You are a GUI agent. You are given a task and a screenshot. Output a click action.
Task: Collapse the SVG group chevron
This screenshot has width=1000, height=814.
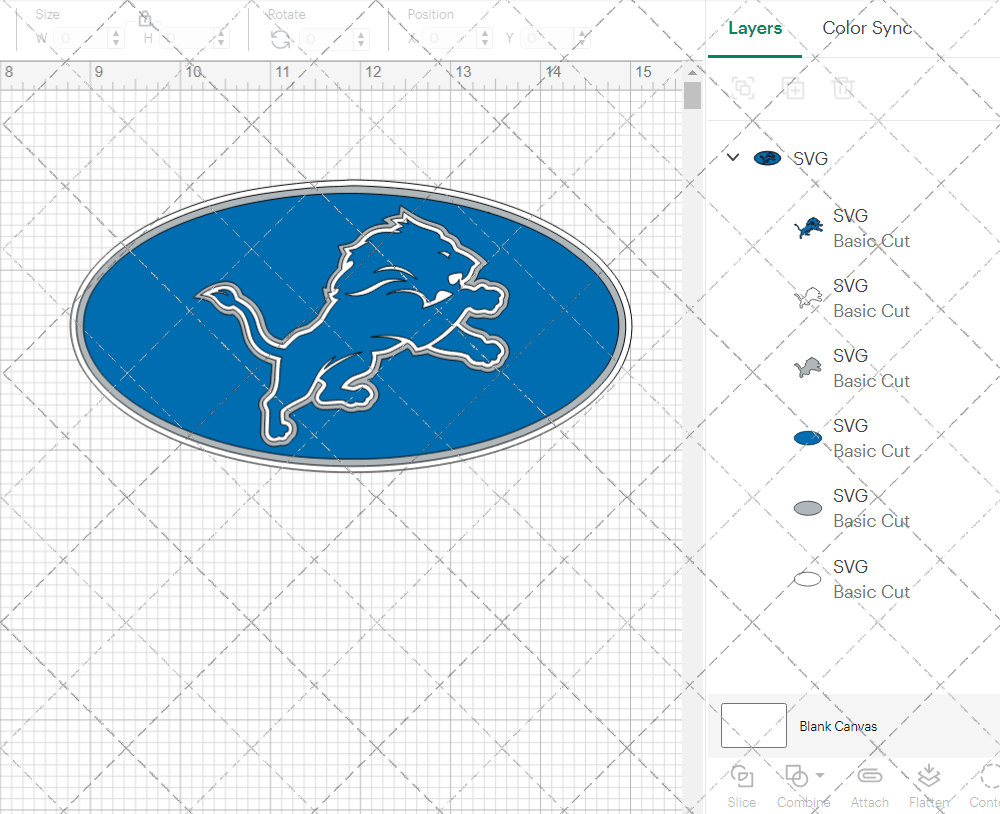click(733, 158)
